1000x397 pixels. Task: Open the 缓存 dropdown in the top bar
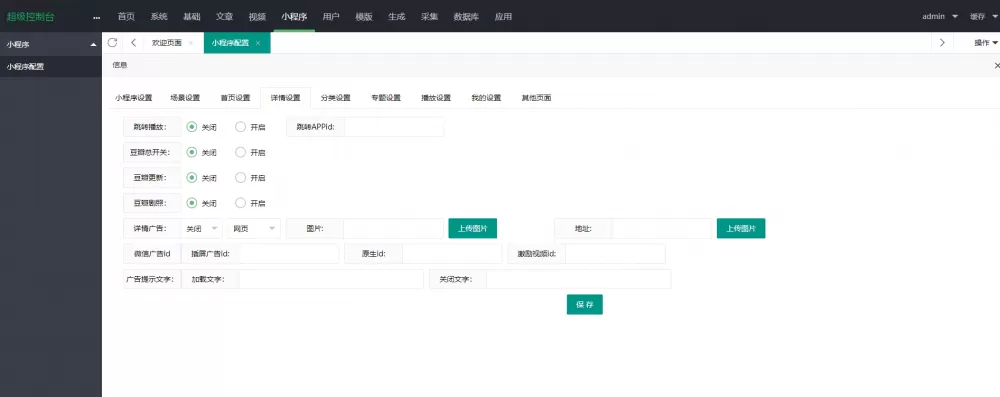pyautogui.click(x=984, y=17)
